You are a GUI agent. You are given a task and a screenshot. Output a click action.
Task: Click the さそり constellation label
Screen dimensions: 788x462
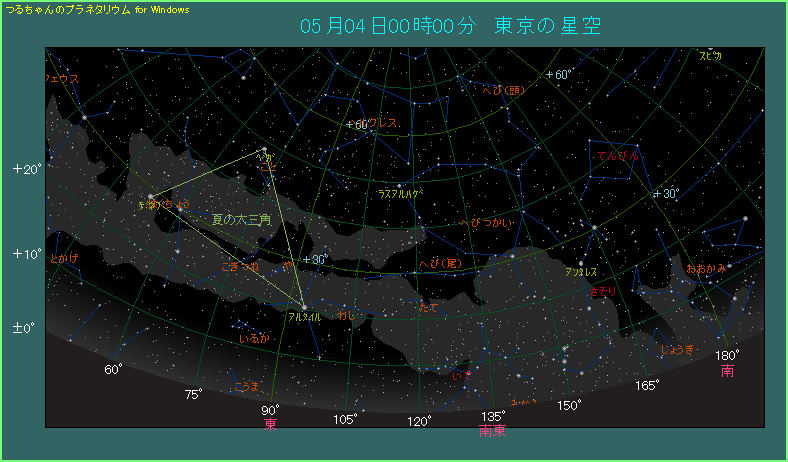[x=604, y=291]
